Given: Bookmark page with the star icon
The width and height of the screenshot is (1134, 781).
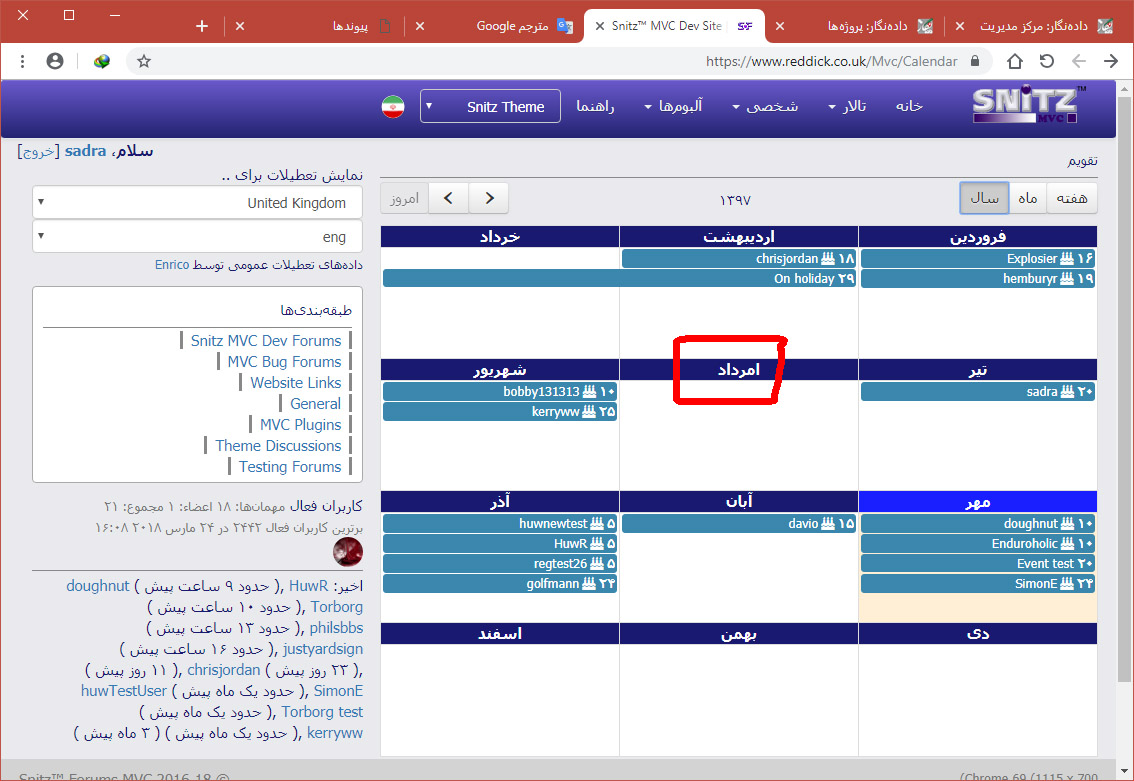Looking at the screenshot, I should [144, 61].
